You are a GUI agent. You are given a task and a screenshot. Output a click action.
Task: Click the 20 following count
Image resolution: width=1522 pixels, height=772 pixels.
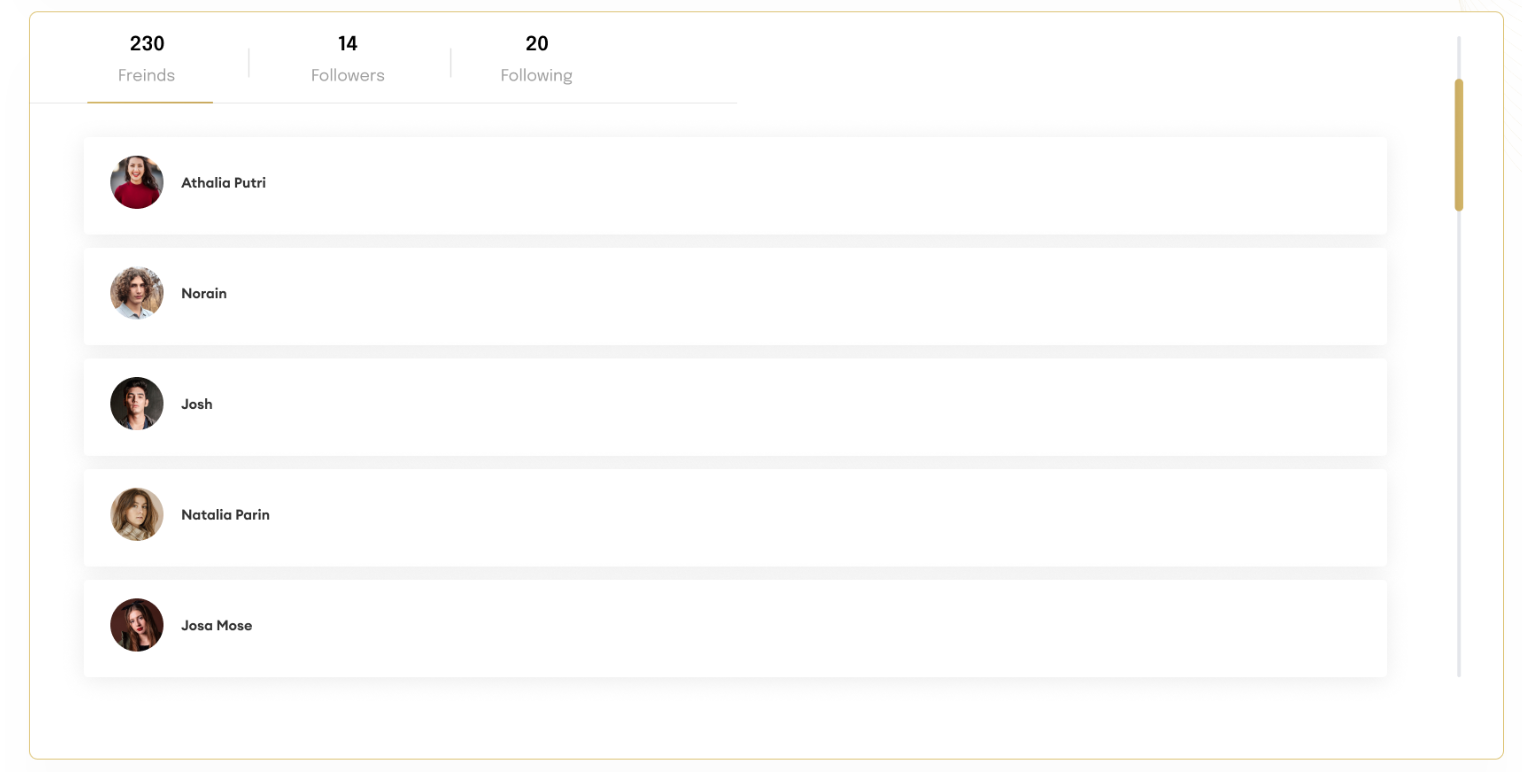click(x=537, y=44)
